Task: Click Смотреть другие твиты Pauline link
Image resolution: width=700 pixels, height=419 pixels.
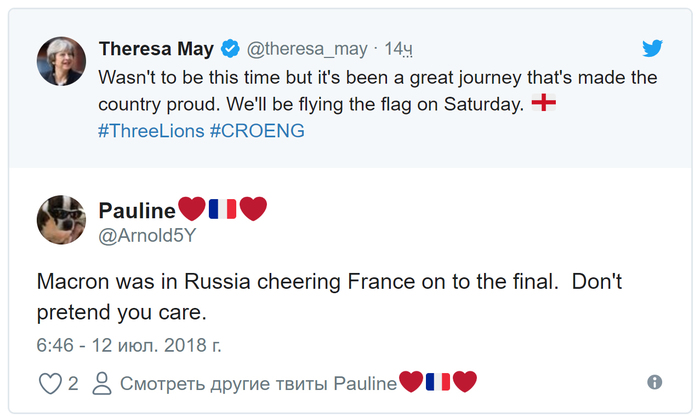Action: (x=256, y=382)
